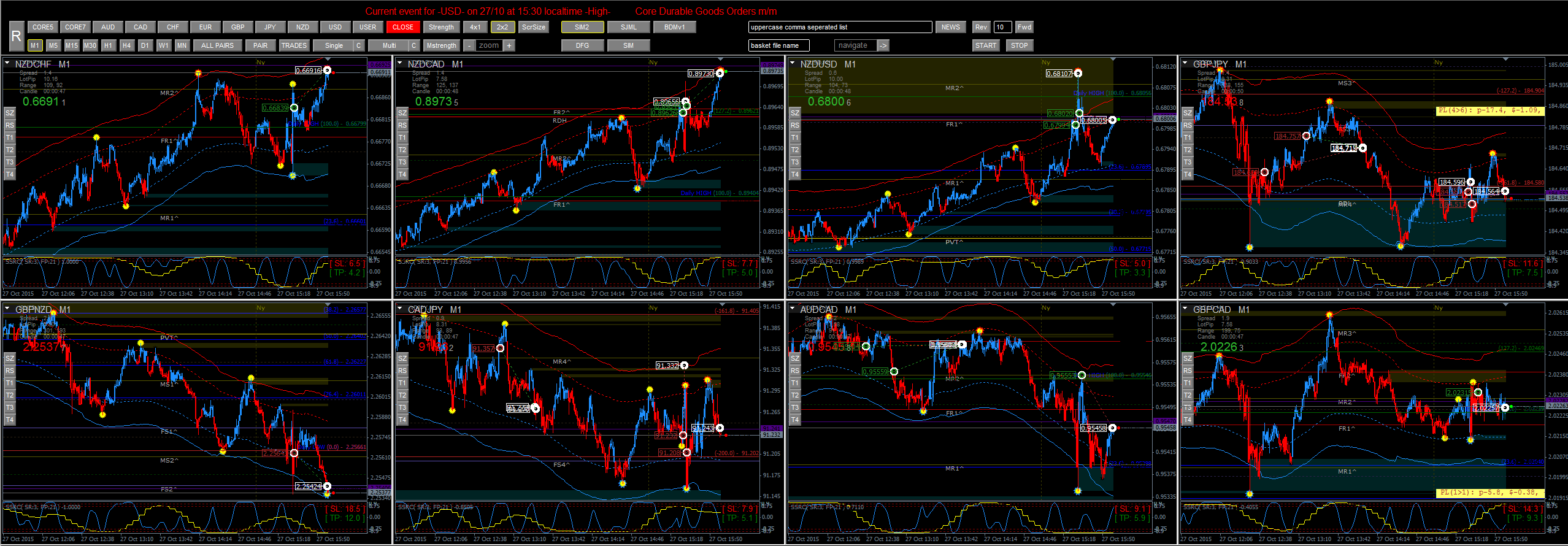Open the NZDCAD chart dropdown arrow
1568x546 pixels.
coord(399,63)
